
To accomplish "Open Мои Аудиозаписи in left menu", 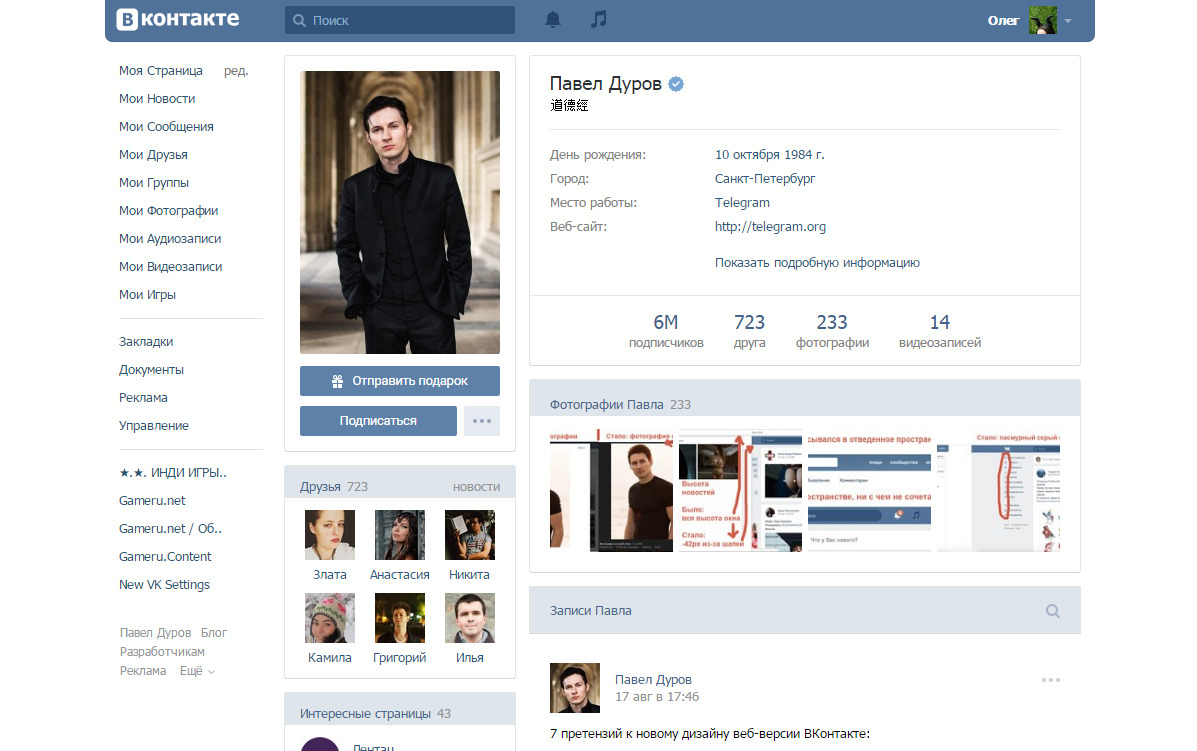I will 170,239.
